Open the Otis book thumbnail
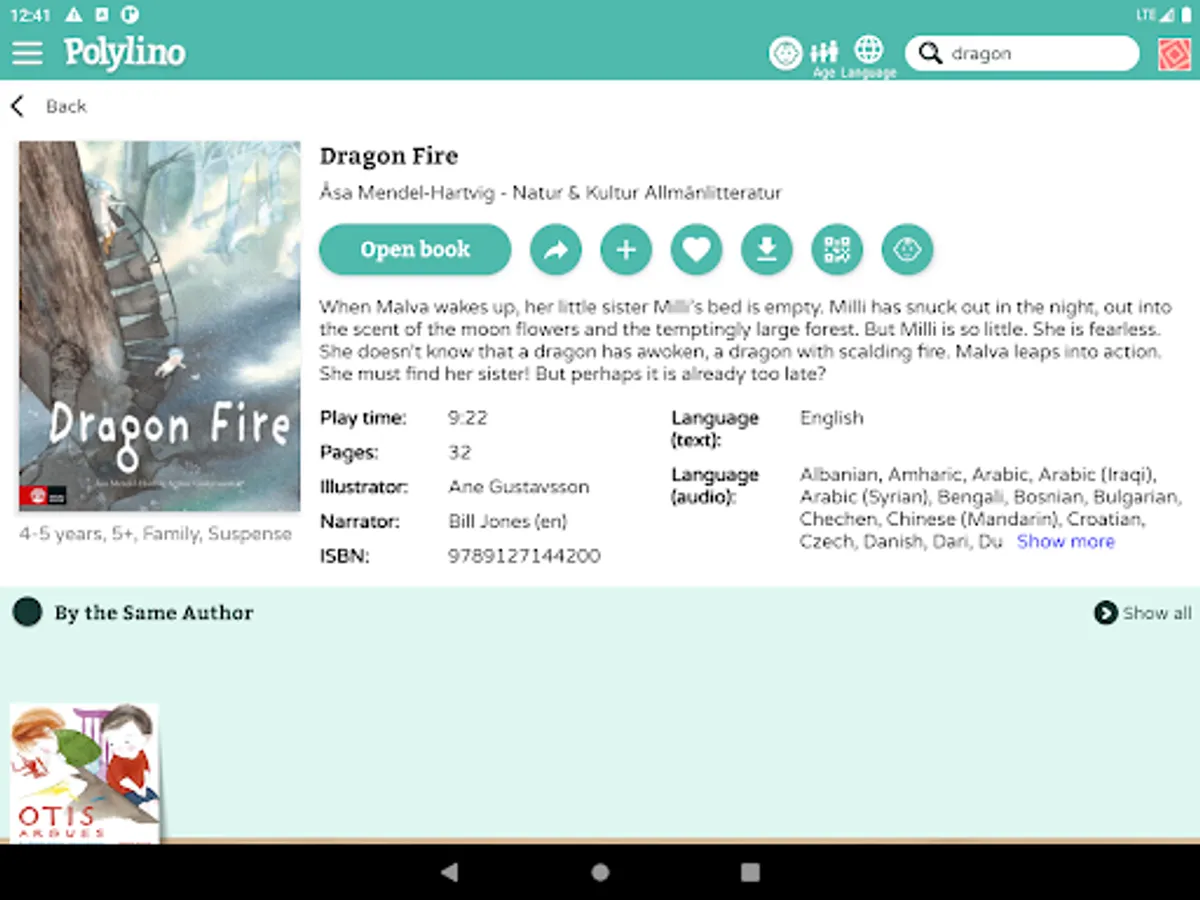The height and width of the screenshot is (900, 1200). pyautogui.click(x=85, y=772)
